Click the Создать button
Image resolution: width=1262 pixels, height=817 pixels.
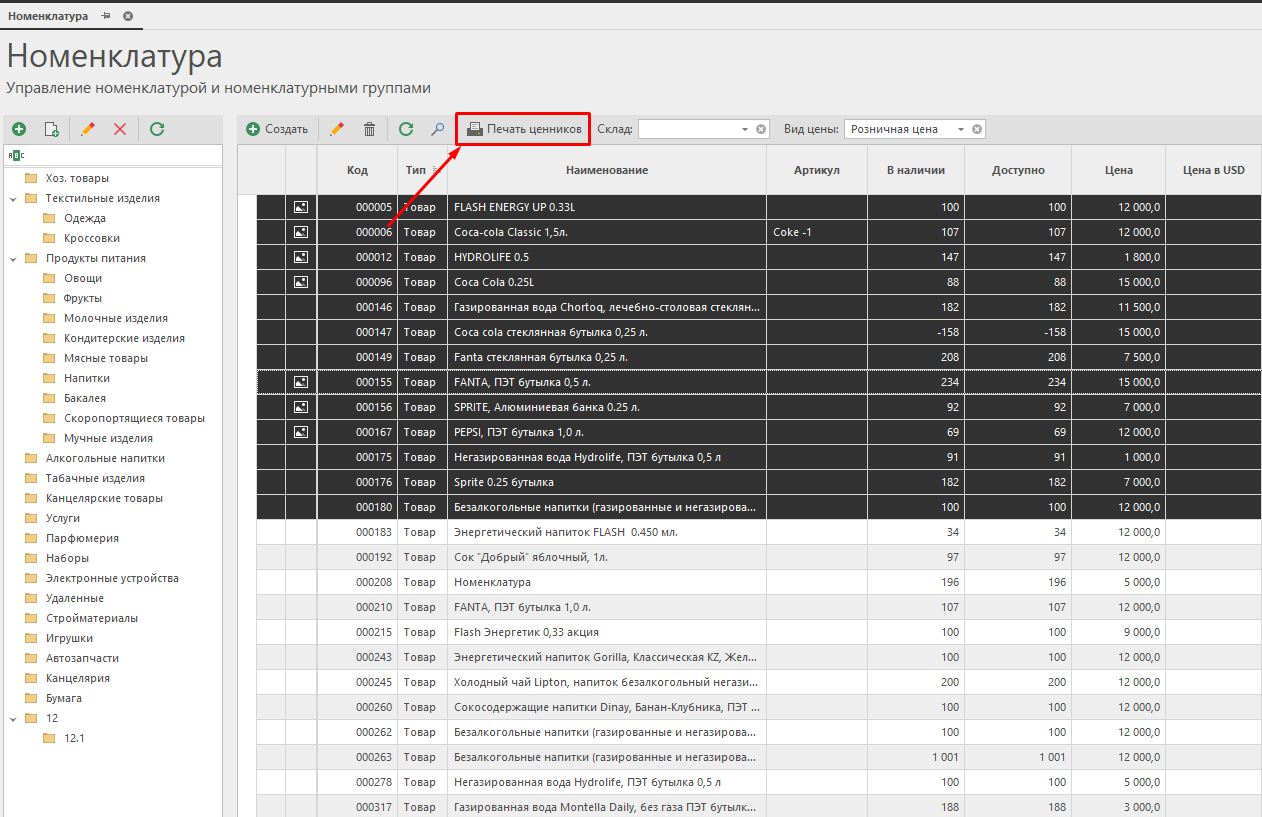[277, 129]
